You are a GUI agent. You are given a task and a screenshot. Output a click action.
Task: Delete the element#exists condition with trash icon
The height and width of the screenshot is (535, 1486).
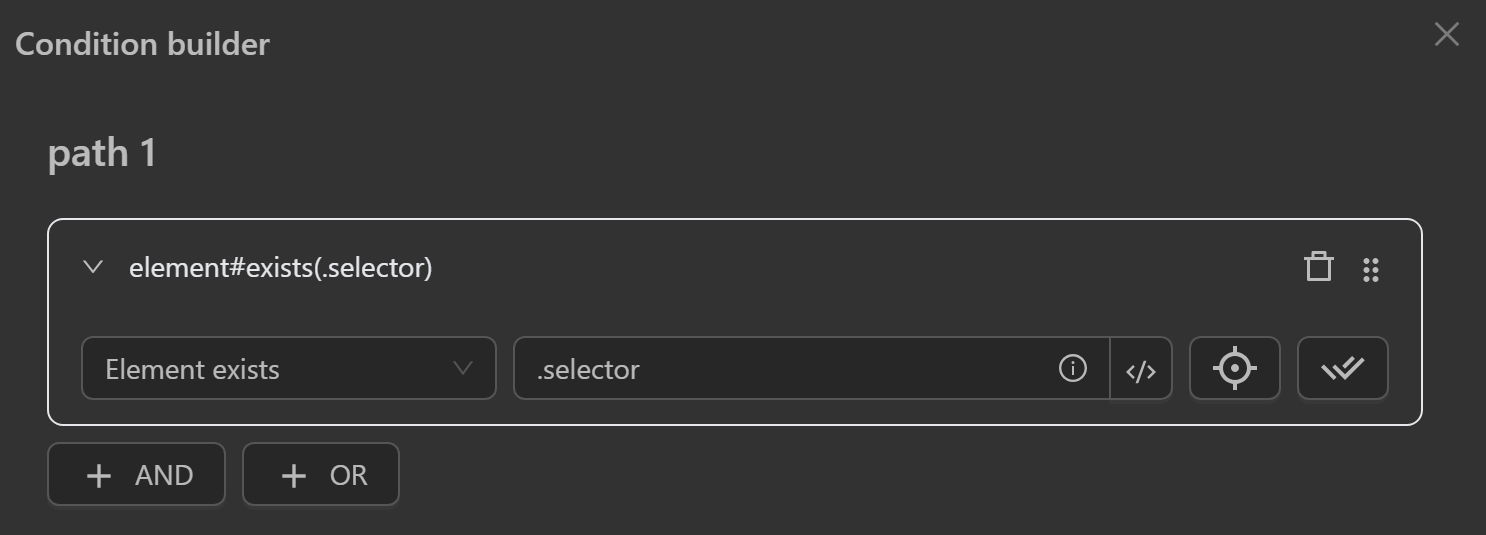1319,268
